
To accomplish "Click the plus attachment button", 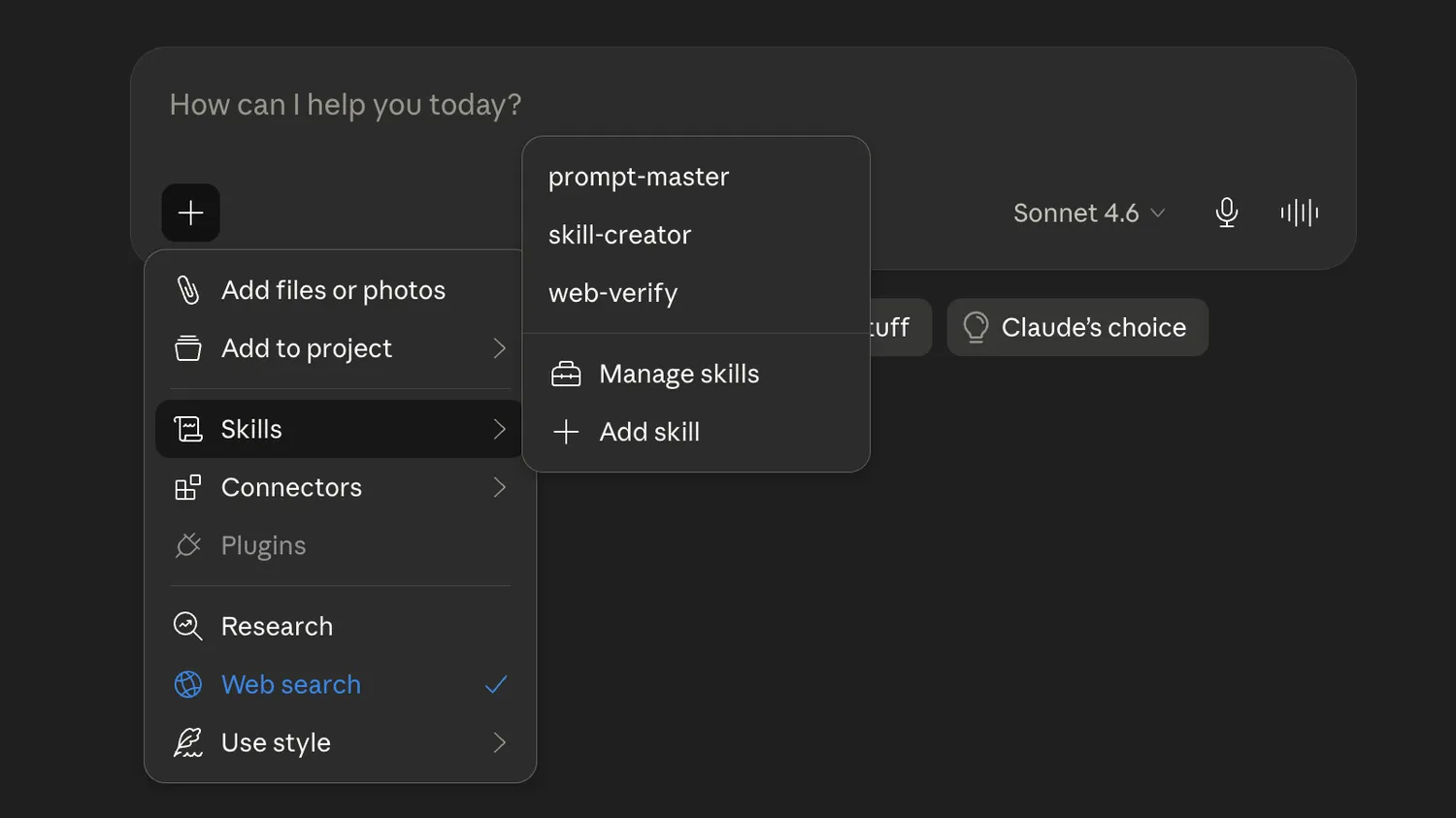I will click(190, 213).
